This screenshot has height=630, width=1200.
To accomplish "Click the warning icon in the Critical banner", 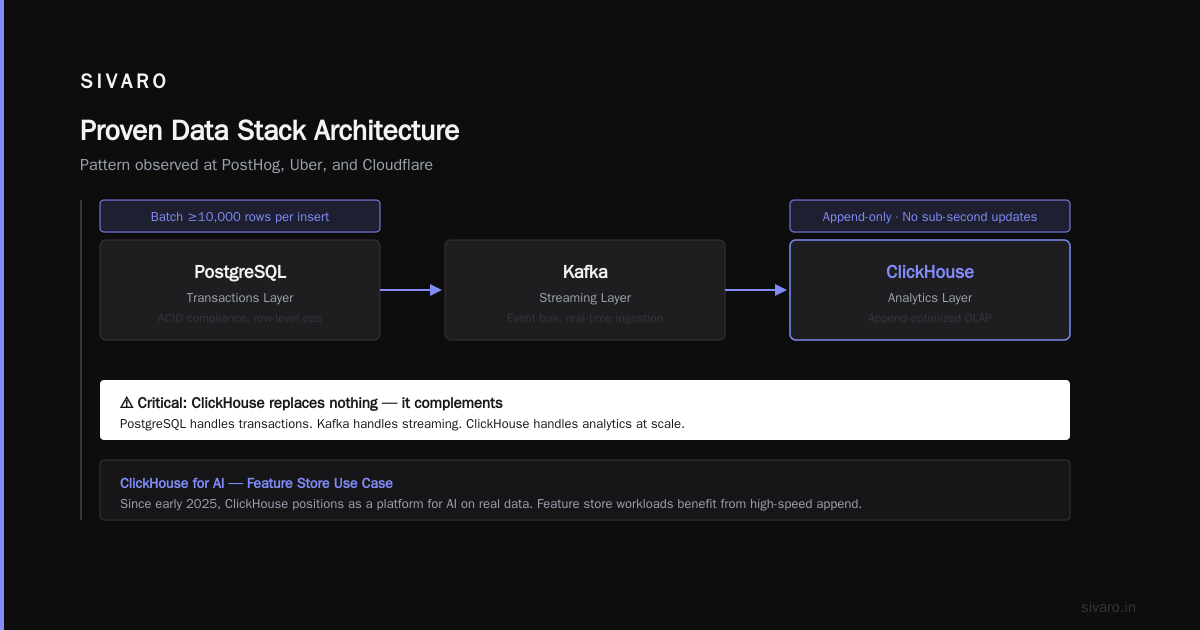I will (x=127, y=403).
